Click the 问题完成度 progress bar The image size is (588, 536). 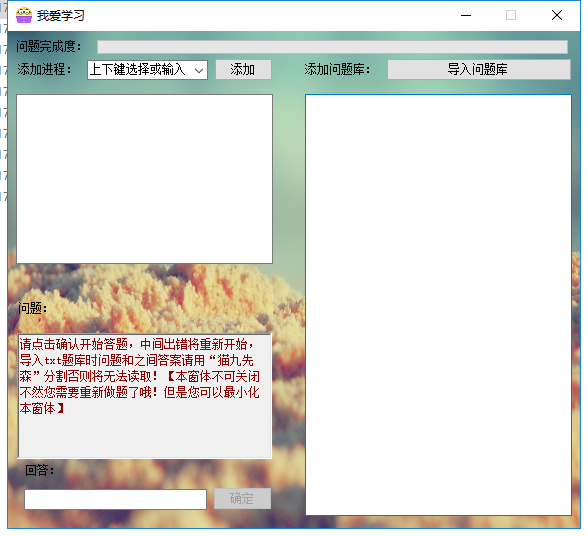(332, 47)
